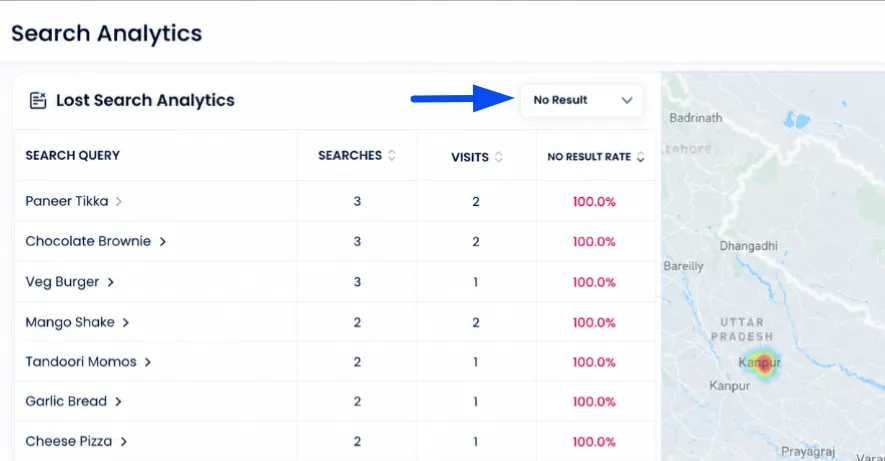Click the SEARCH QUERY column header
This screenshot has width=885, height=461.
pyautogui.click(x=72, y=156)
